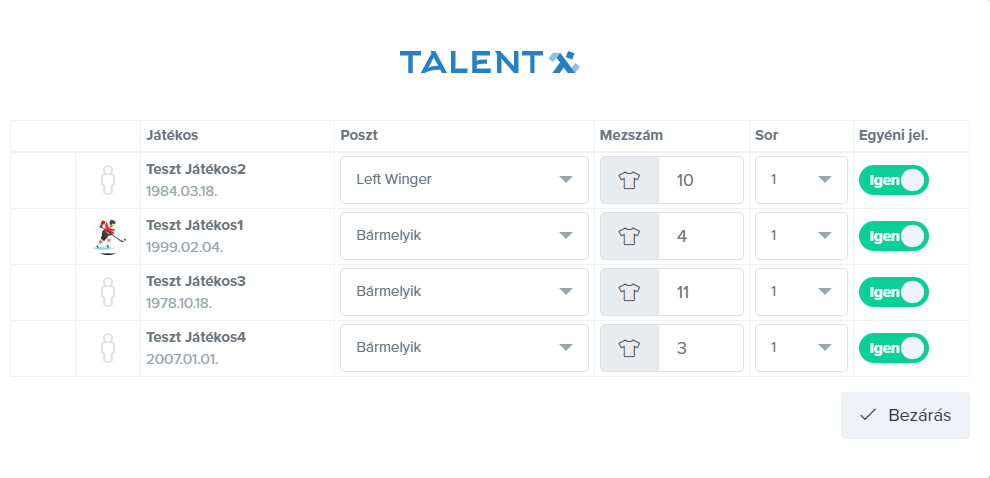Screen dimensions: 990x478
Task: Click Teszt Játékos2's placeholder avatar icon
Action: [108, 181]
